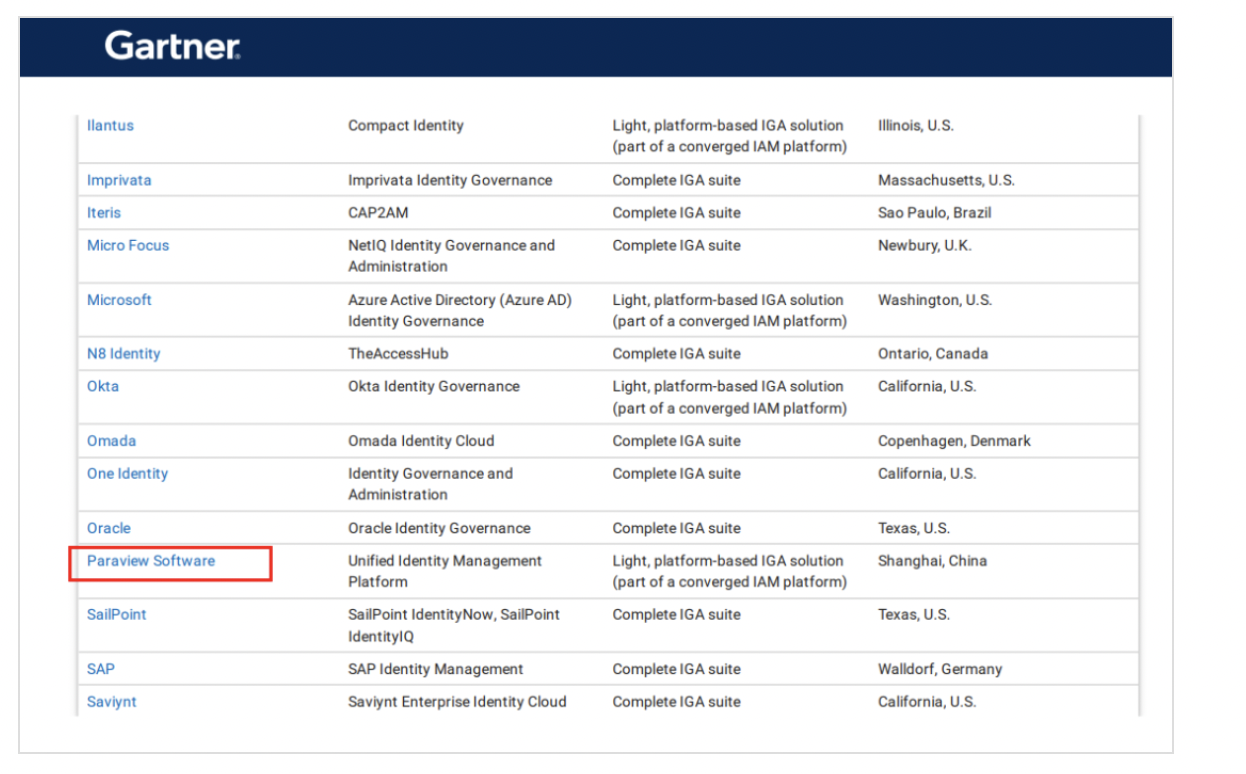Viewport: 1246px width, 774px height.
Task: Select Texas, U.S. in SailPoint row
Action: [914, 615]
